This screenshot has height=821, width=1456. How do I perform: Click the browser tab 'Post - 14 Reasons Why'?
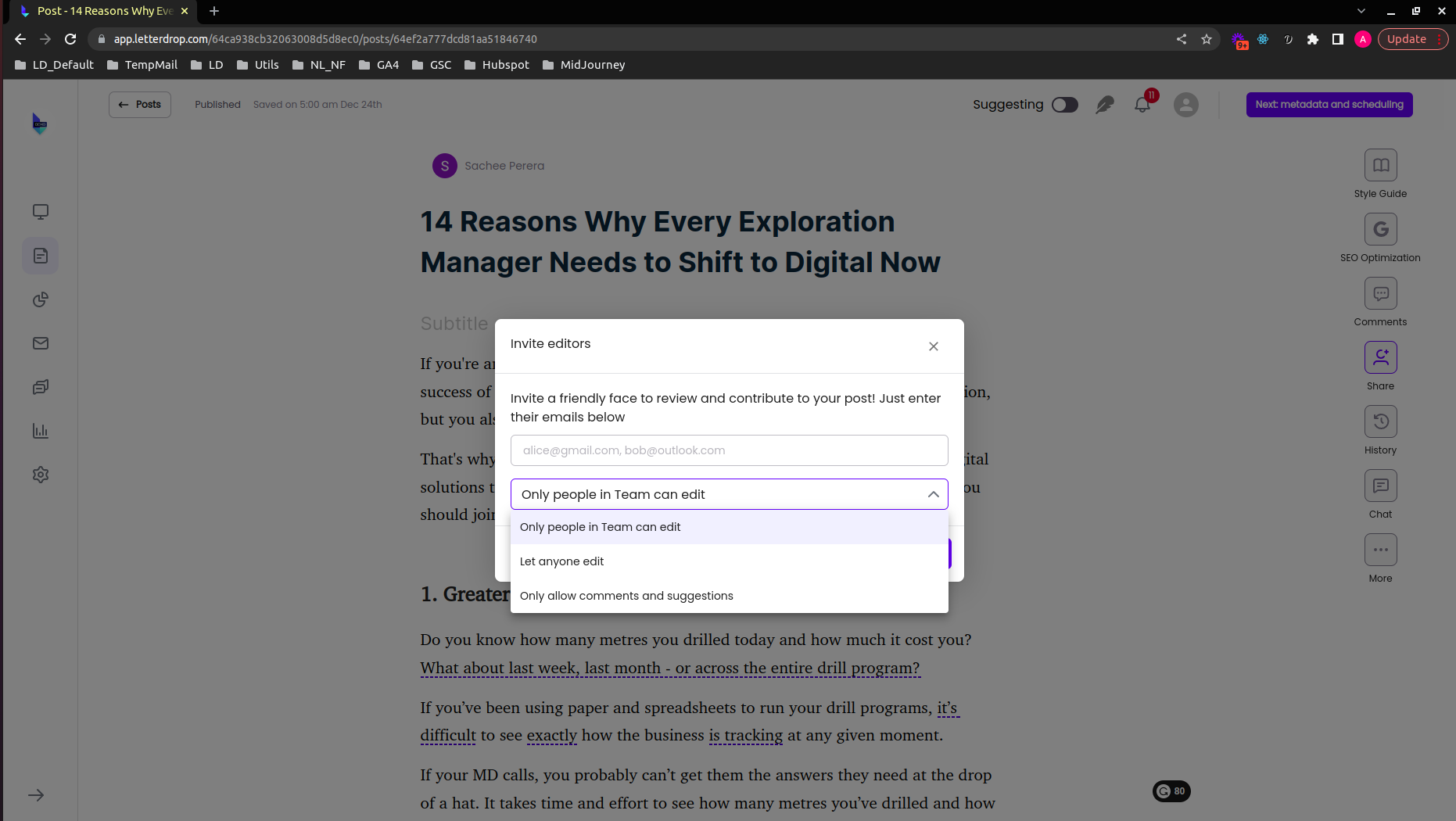tap(105, 11)
